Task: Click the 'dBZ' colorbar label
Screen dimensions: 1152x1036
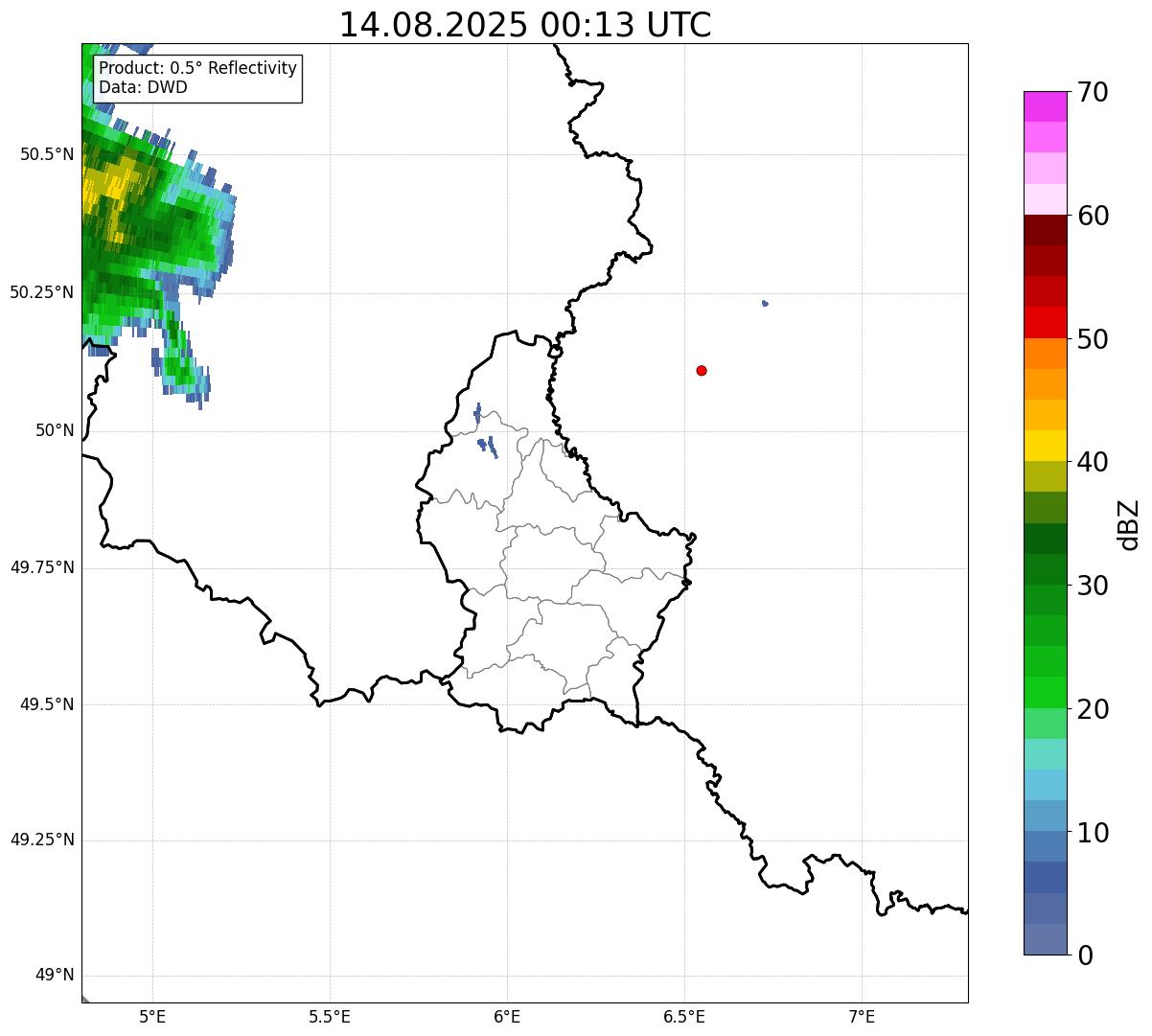Action: [x=1129, y=524]
